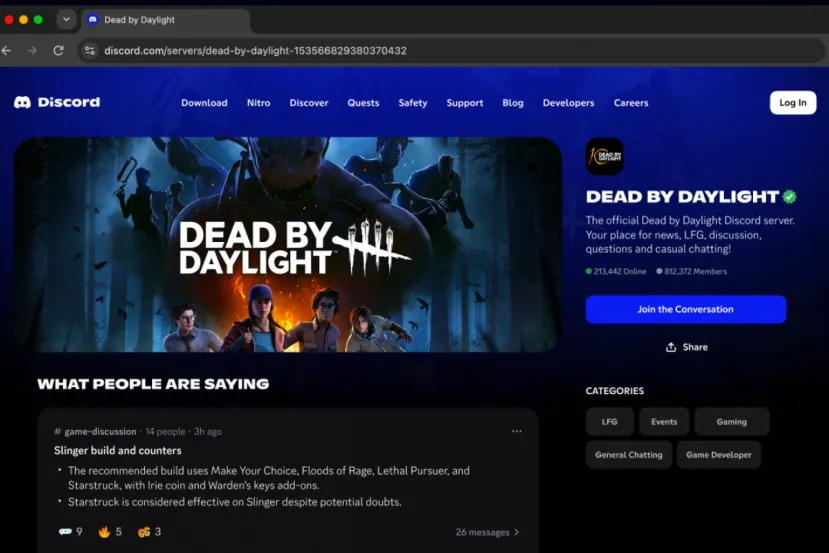
Task: Click the fire reaction with 5
Action: coord(110,532)
